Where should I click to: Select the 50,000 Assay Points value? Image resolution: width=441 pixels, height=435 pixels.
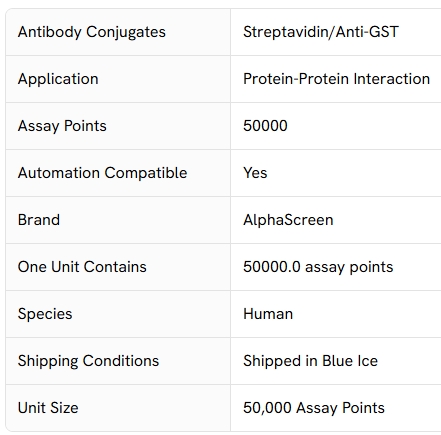click(x=314, y=408)
